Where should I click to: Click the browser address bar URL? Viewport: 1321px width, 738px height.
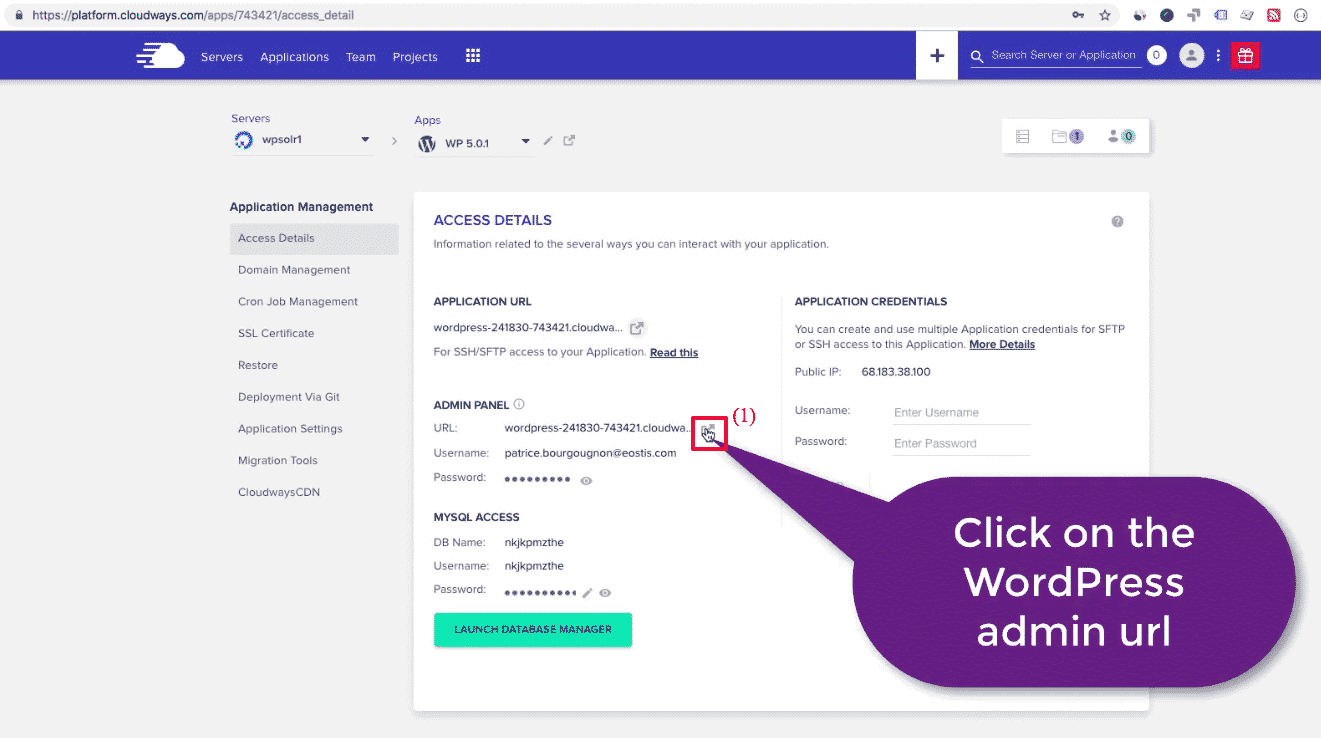(x=193, y=15)
